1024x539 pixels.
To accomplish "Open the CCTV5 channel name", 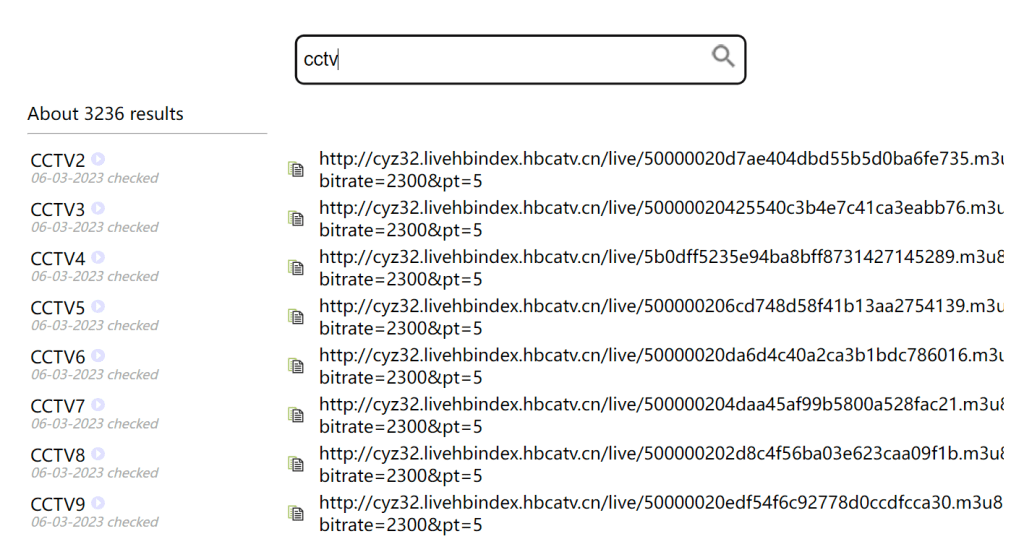I will (x=57, y=307).
